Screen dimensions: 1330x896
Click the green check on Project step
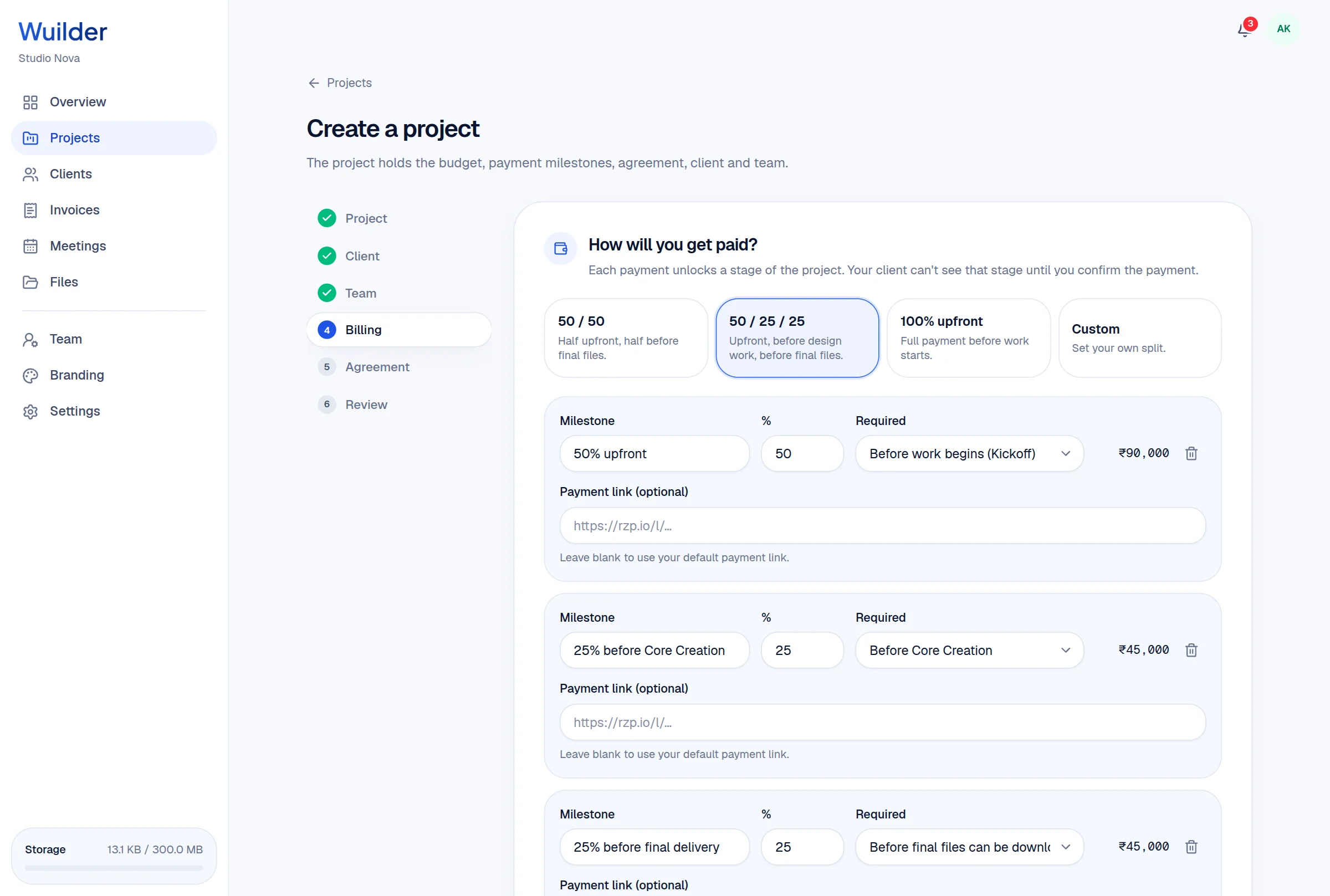click(x=327, y=218)
